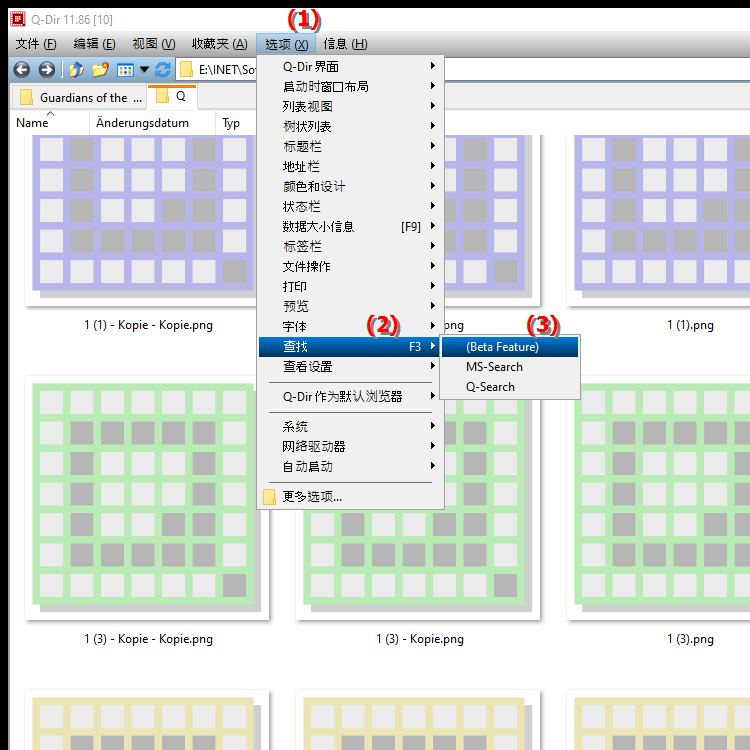The height and width of the screenshot is (750, 750).
Task: Click the Q-Dir application logo icon
Action: coord(18,19)
